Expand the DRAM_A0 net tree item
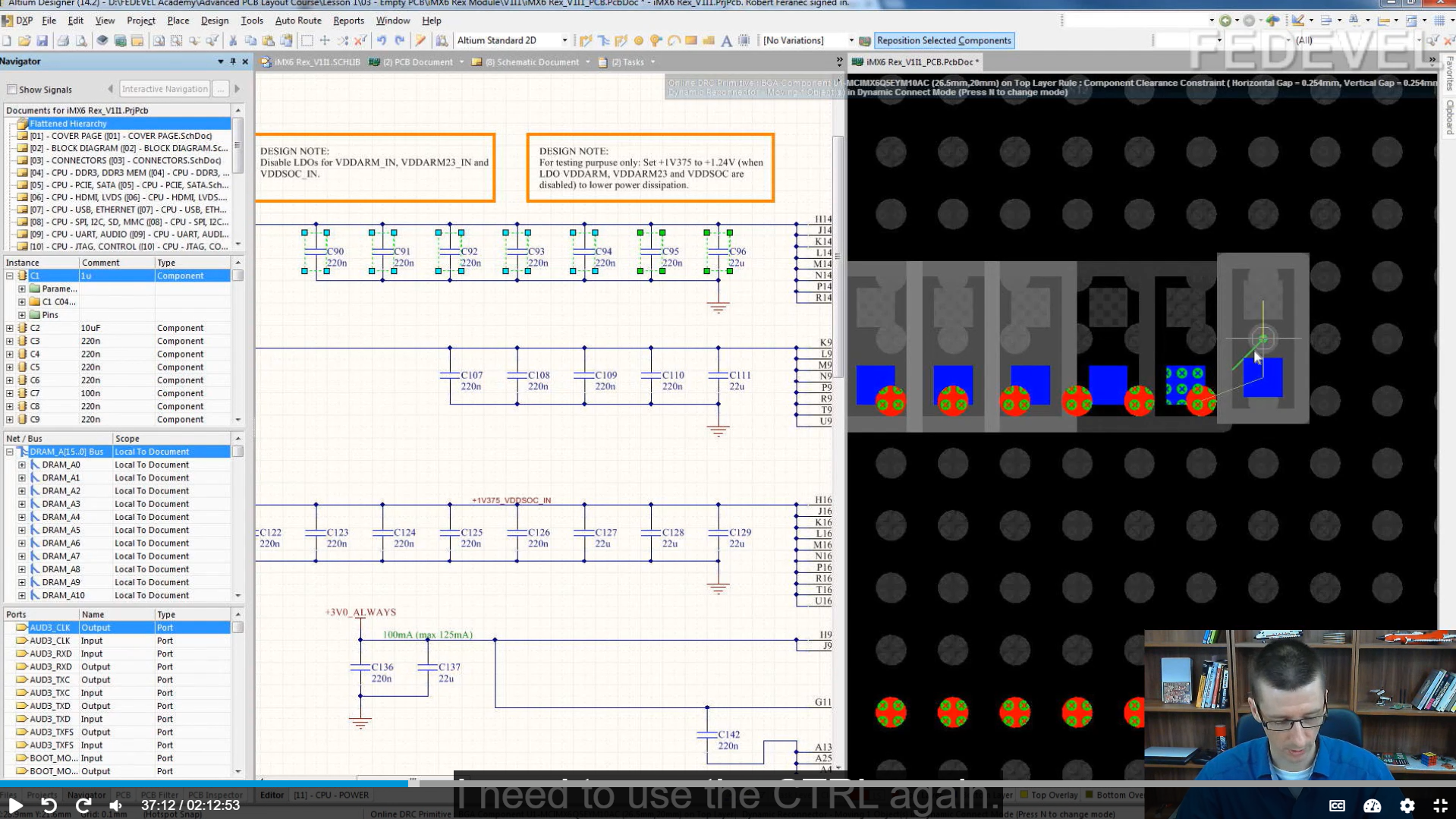1456x819 pixels. click(22, 465)
